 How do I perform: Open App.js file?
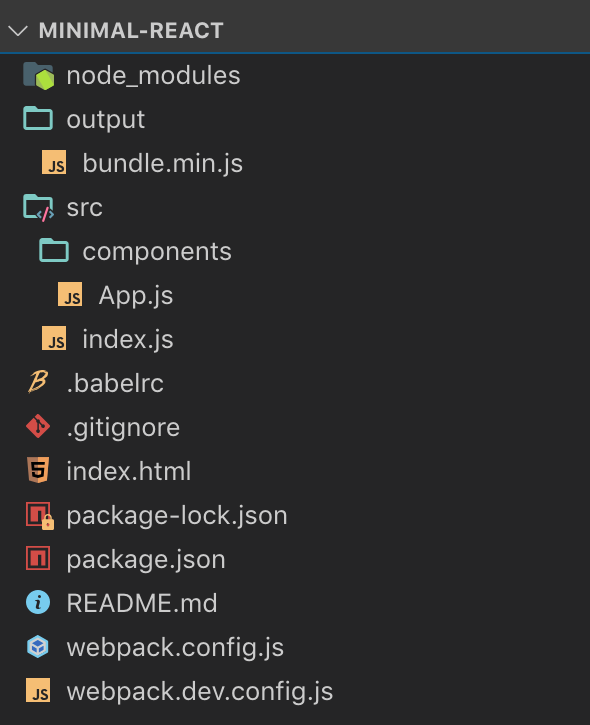(295, 295)
